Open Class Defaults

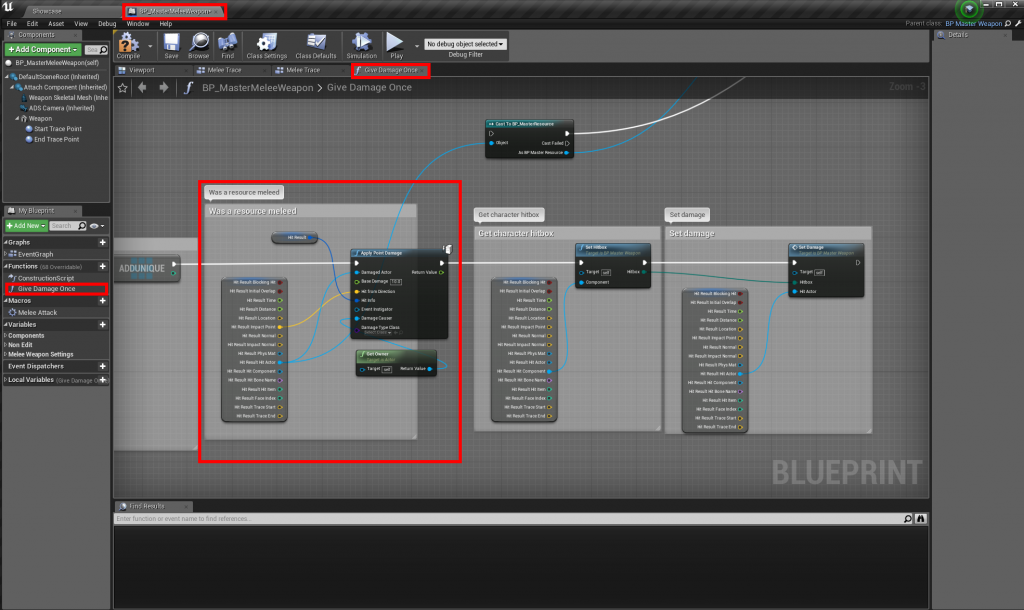(x=316, y=46)
